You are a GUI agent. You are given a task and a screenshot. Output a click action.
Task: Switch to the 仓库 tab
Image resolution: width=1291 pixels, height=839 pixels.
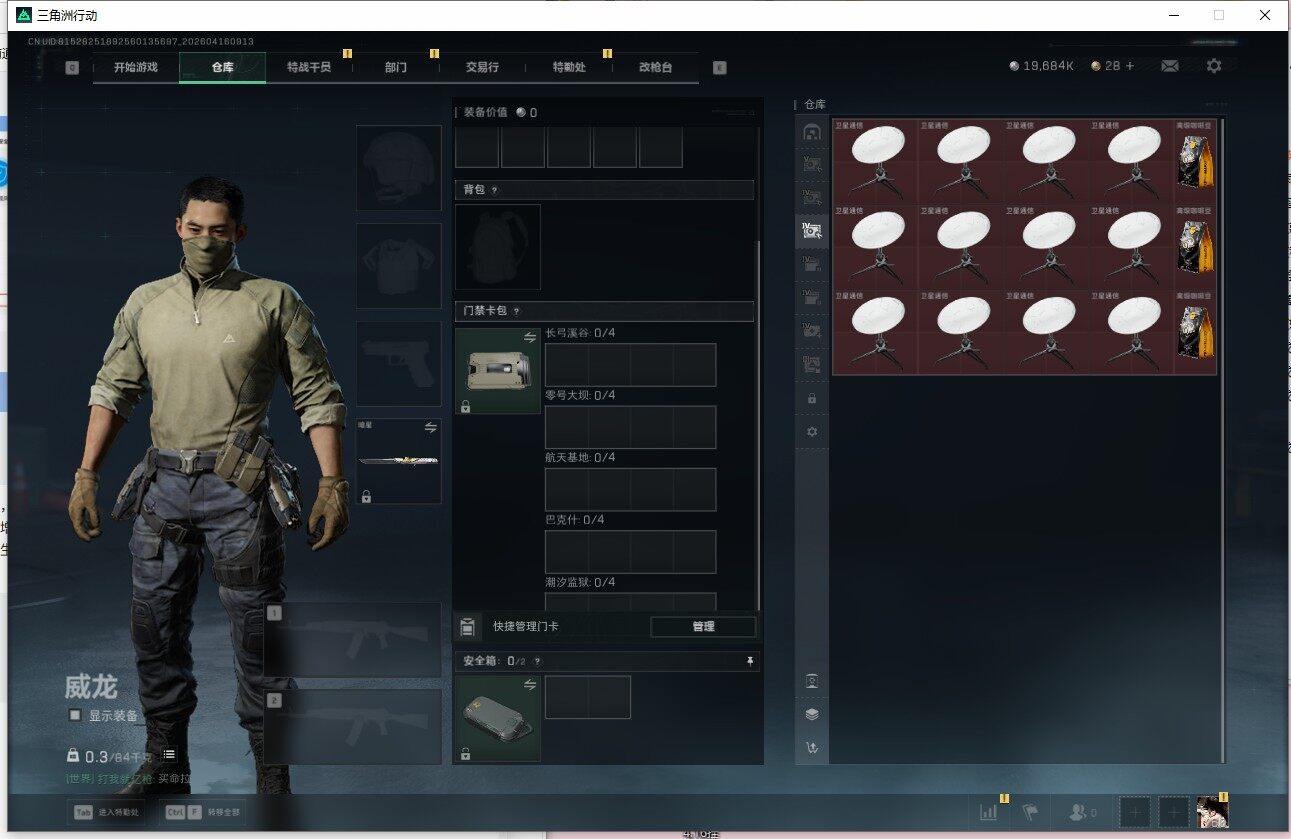(222, 67)
